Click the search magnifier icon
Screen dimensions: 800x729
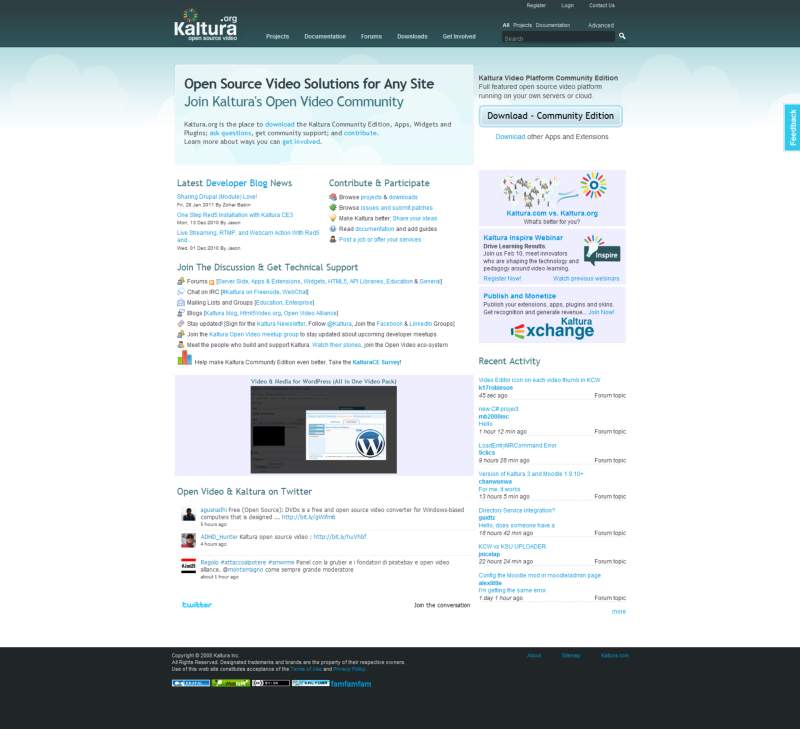(622, 36)
